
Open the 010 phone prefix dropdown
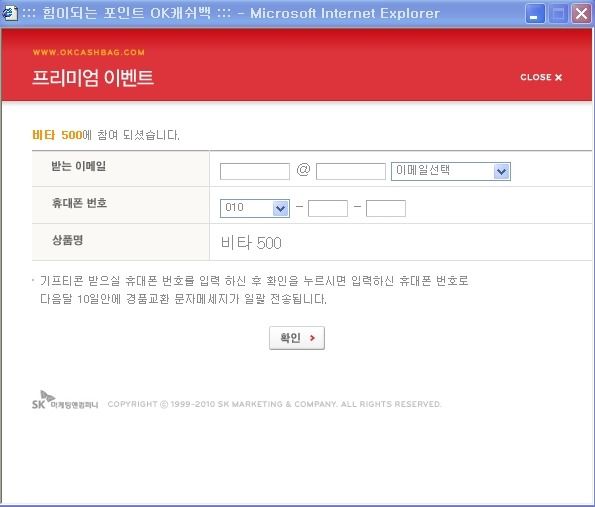click(x=255, y=208)
